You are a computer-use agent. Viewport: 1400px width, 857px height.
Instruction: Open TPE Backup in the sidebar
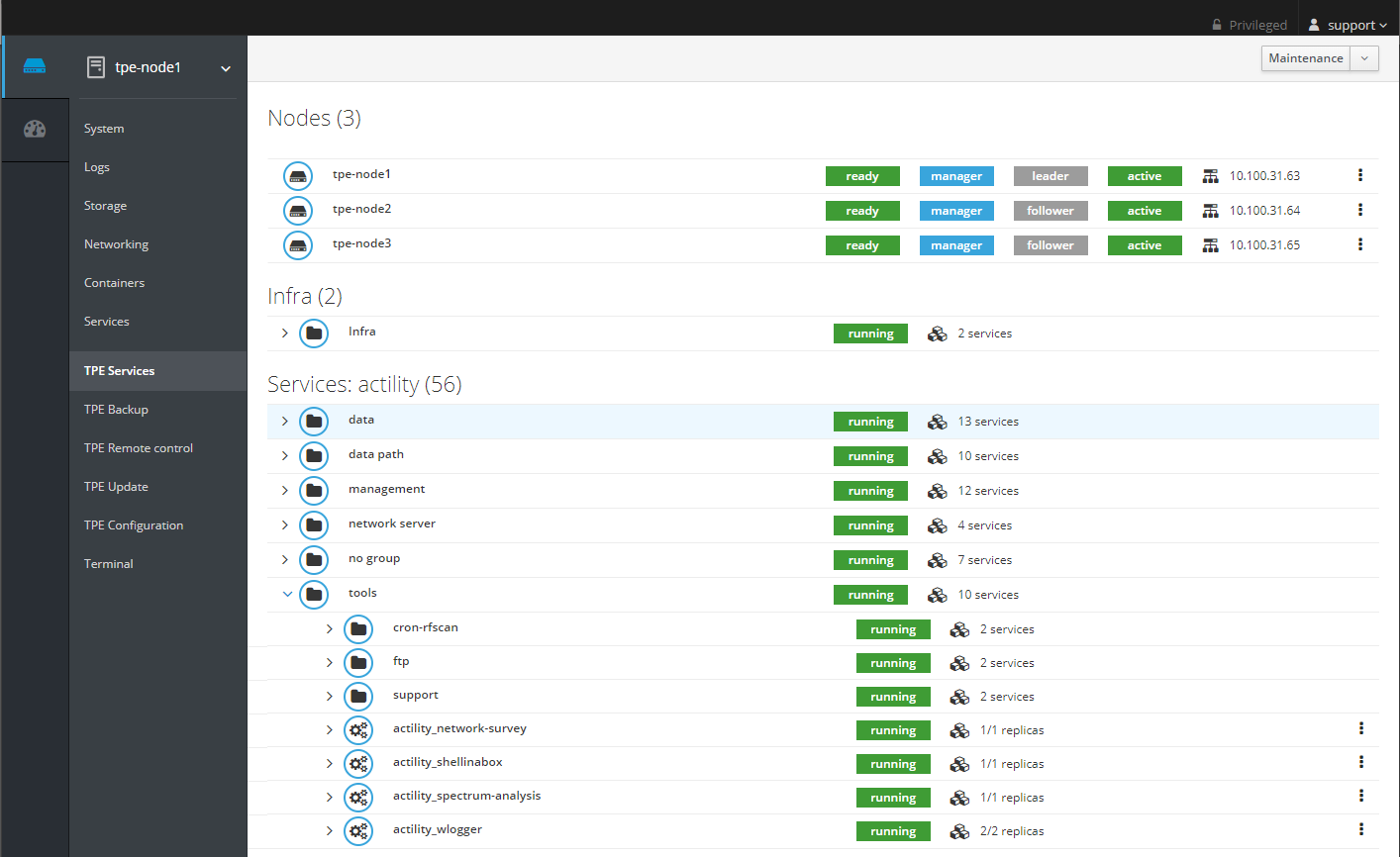tap(116, 410)
